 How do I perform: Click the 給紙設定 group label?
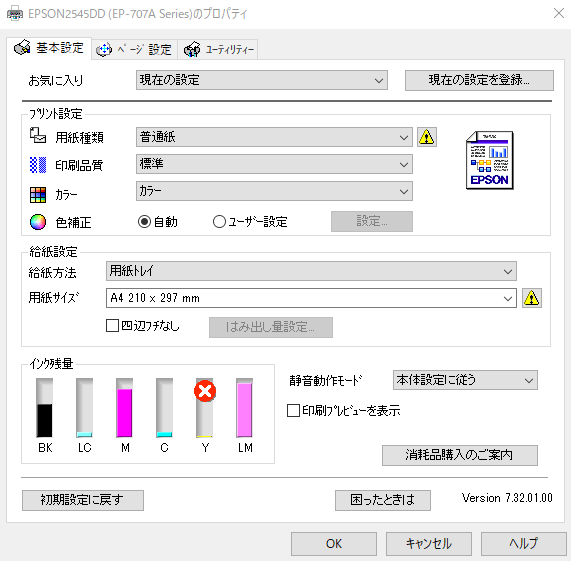coord(53,252)
